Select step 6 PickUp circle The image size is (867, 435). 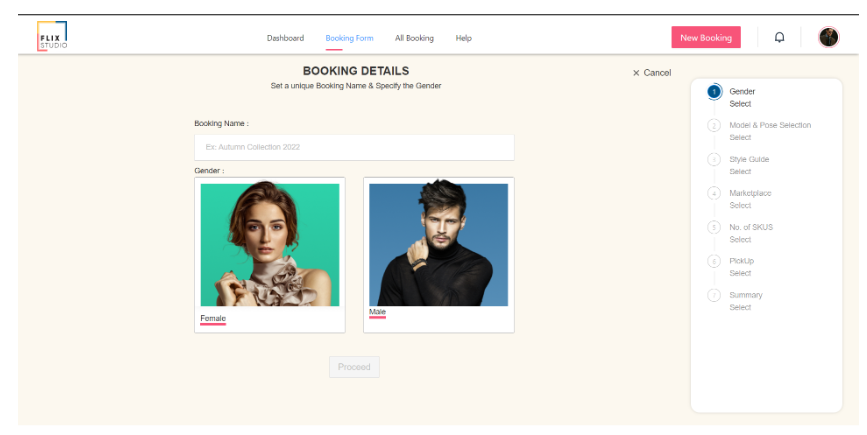click(714, 261)
